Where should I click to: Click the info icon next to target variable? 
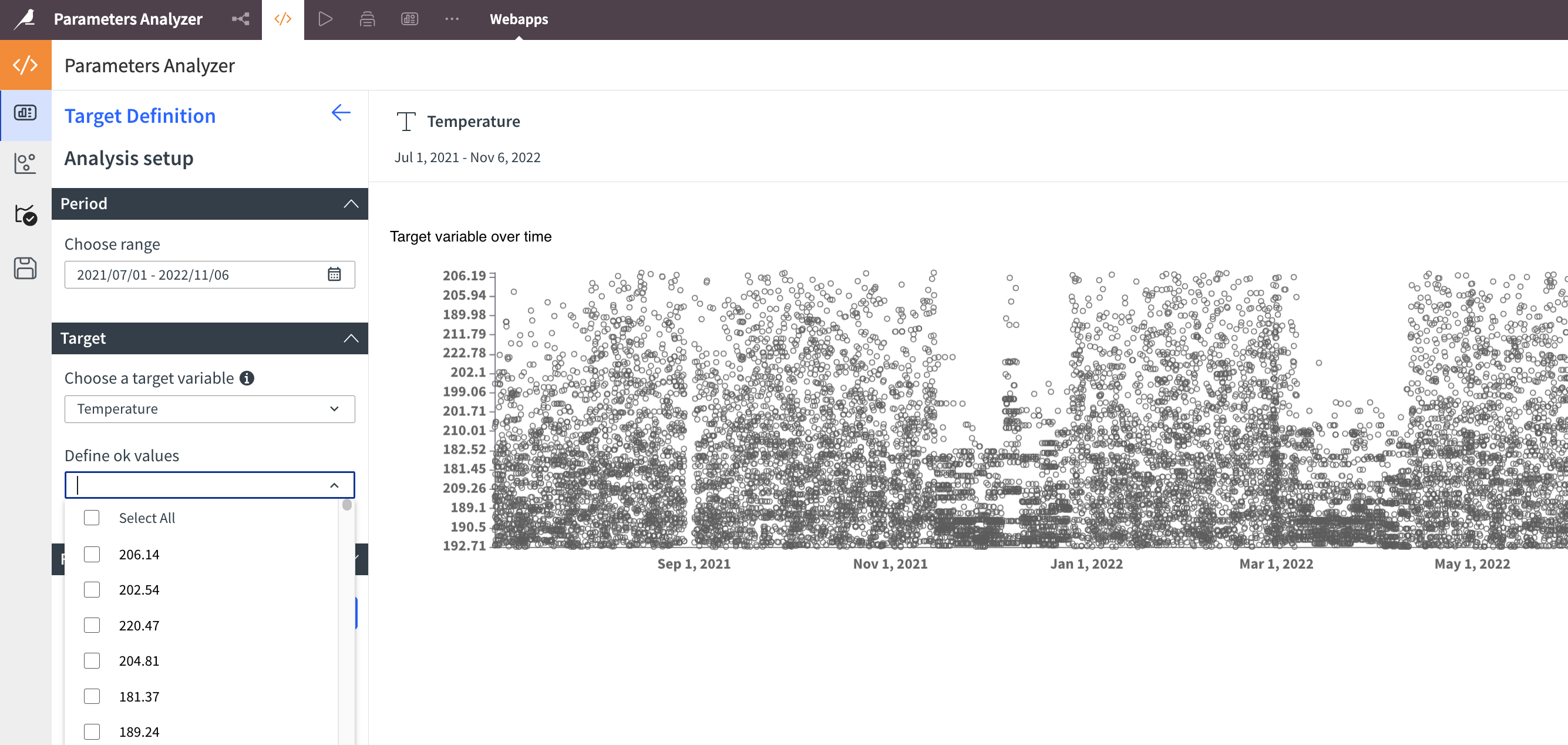click(x=247, y=378)
